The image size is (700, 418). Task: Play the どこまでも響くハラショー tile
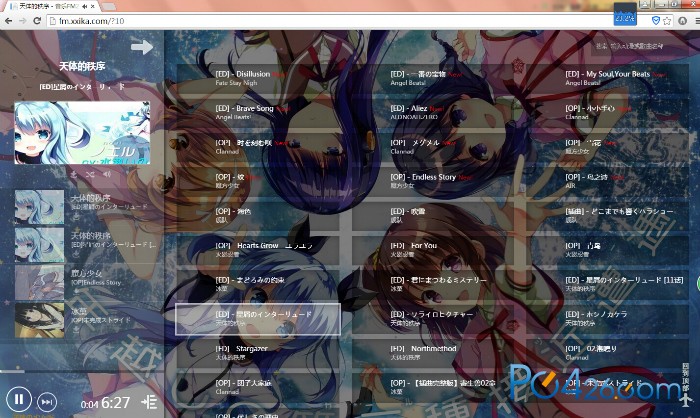click(x=608, y=216)
